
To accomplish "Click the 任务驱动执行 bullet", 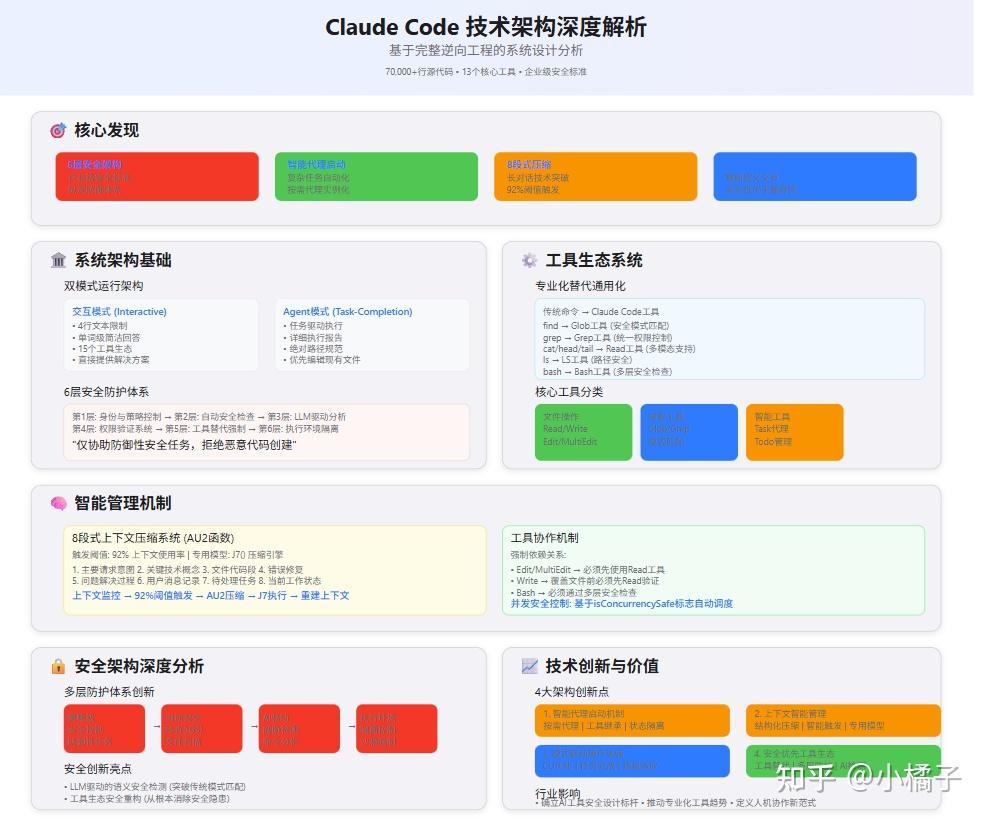I will coord(313,325).
